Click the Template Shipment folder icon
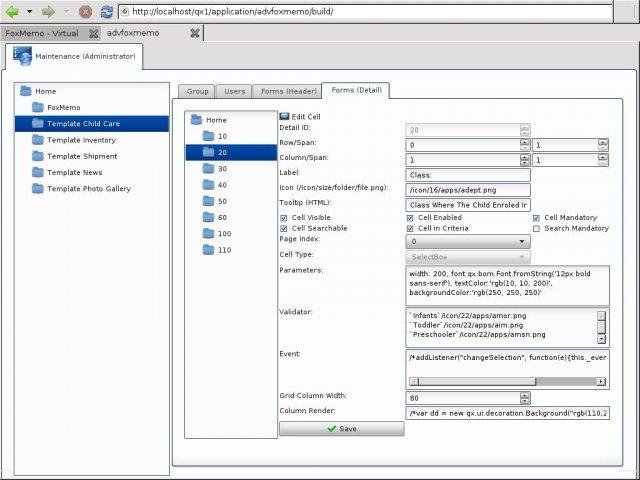 pos(38,156)
